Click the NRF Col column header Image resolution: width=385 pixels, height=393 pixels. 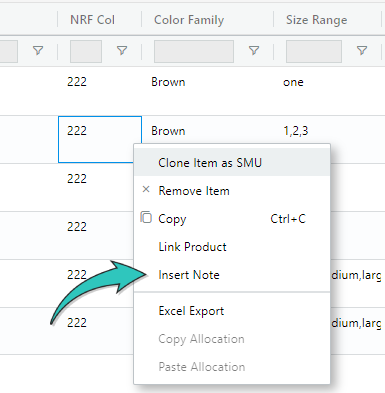[92, 20]
